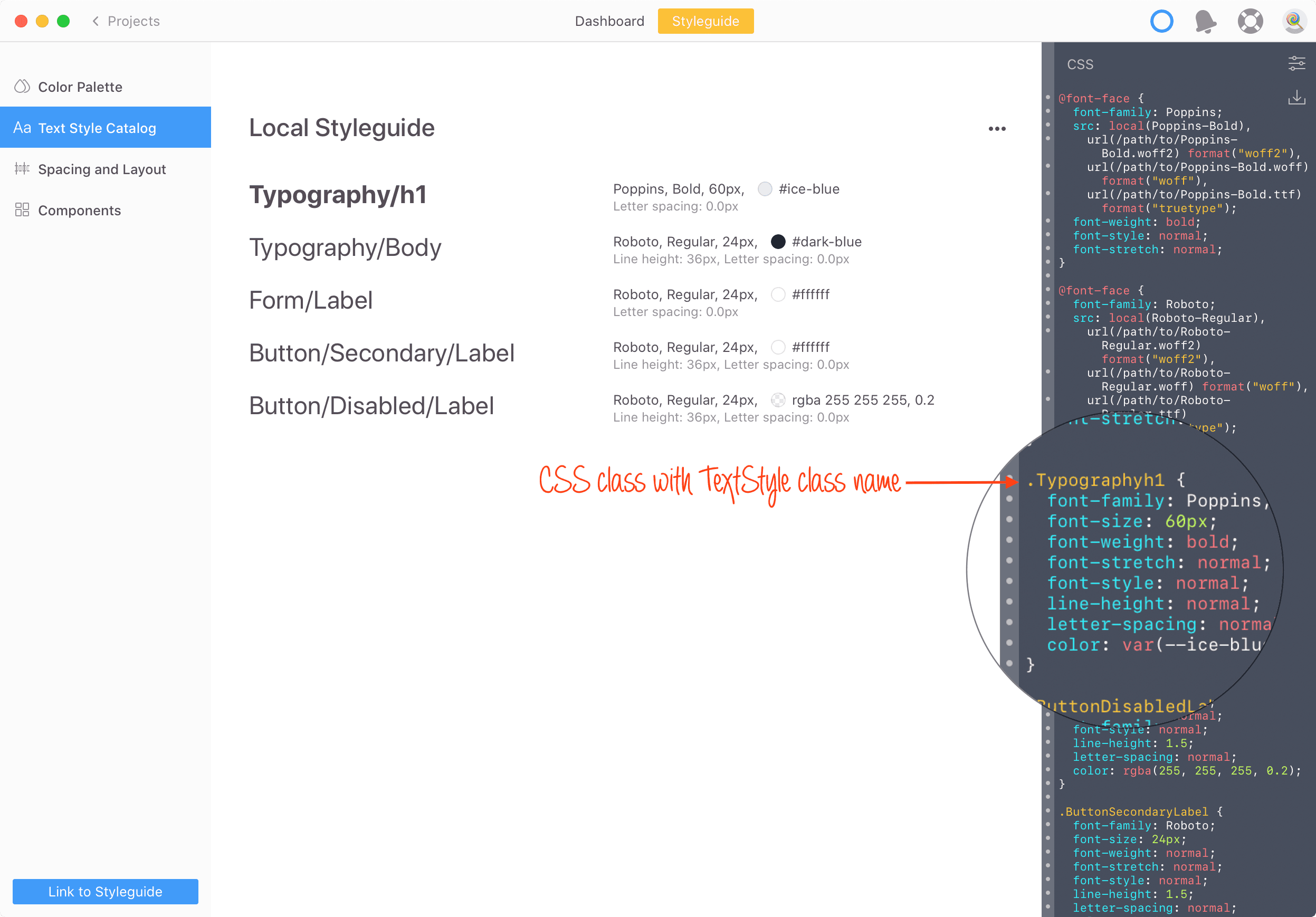Select the Typography/h1 text style
Viewport: 1316px width, 917px height.
338,195
